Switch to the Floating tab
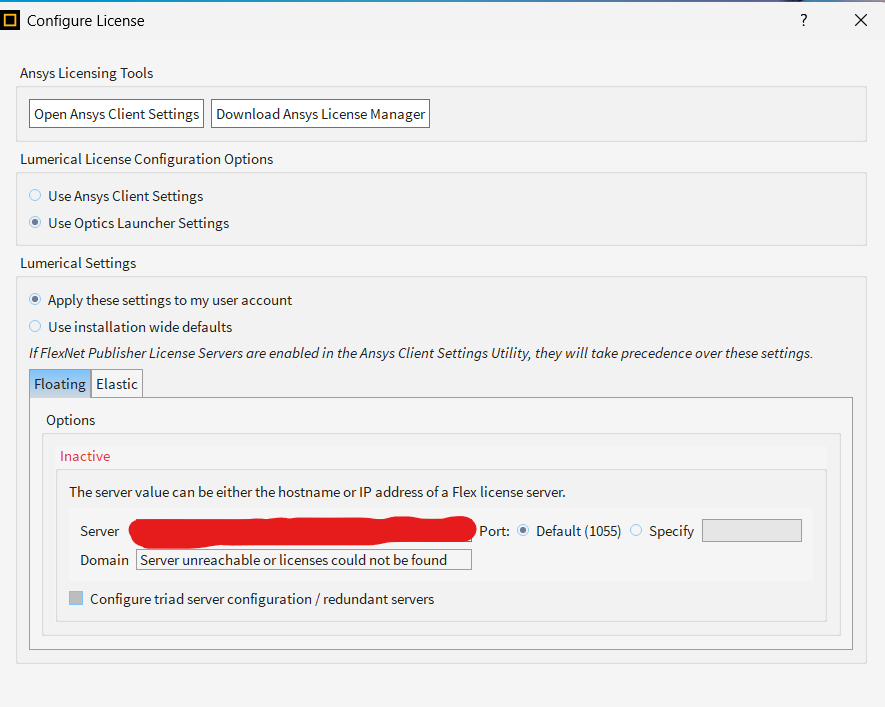This screenshot has height=707, width=885. tap(60, 384)
